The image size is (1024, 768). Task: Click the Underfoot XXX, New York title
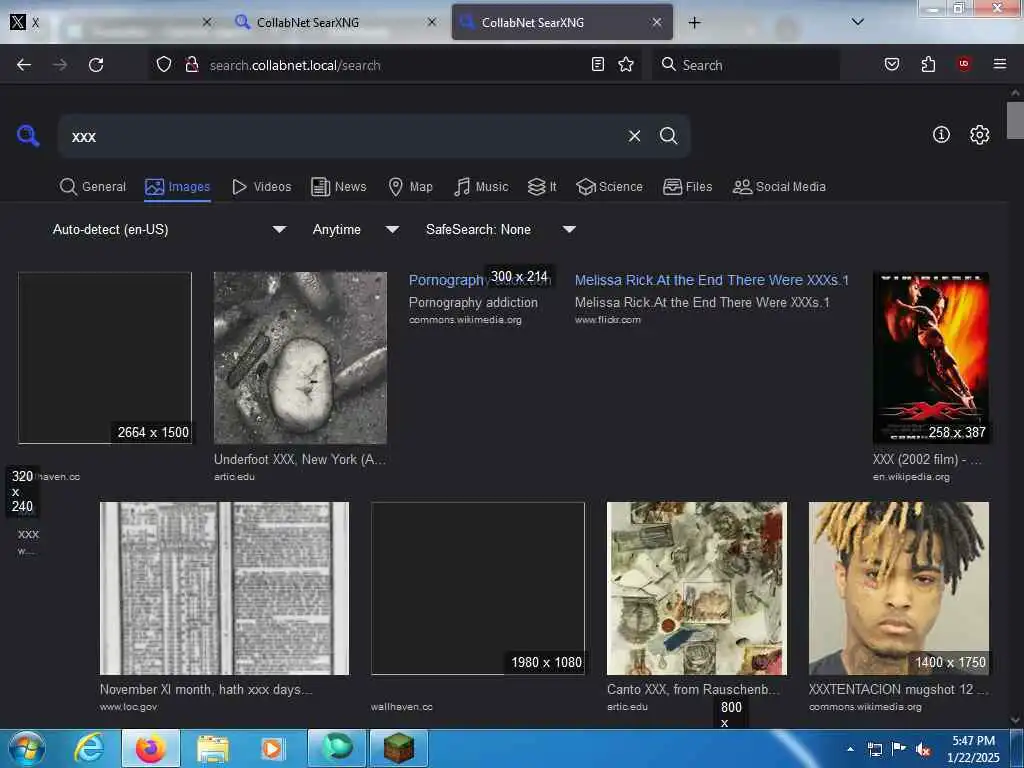point(300,459)
